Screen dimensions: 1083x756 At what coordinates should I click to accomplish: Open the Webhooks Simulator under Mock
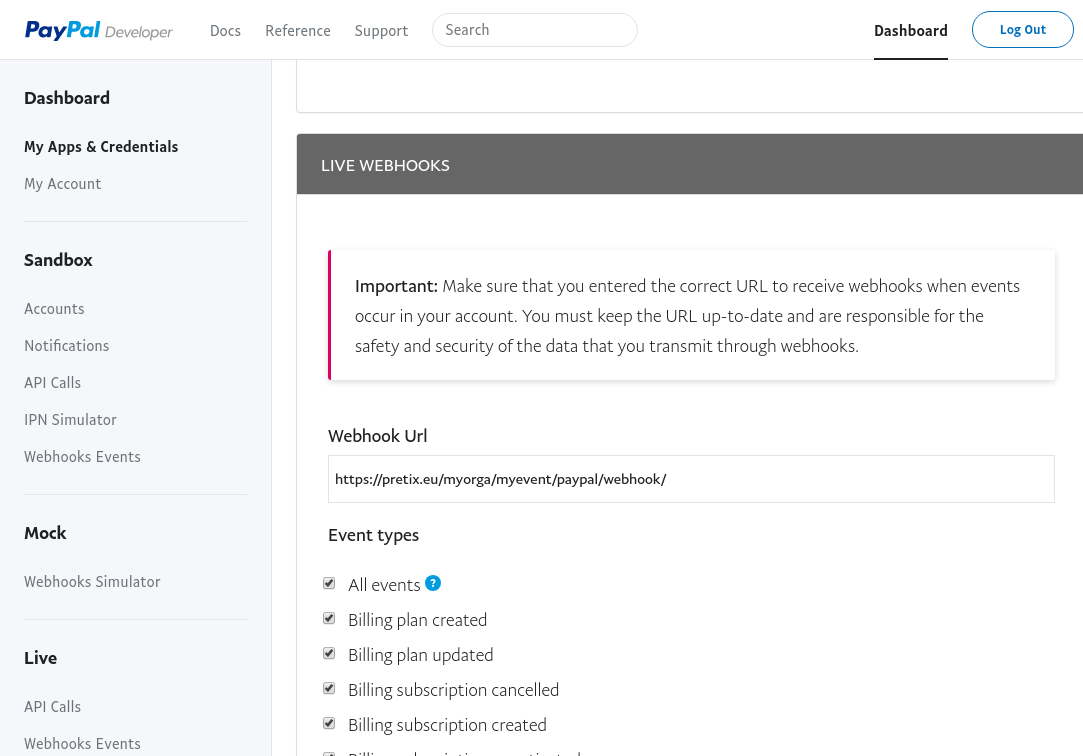pos(92,582)
